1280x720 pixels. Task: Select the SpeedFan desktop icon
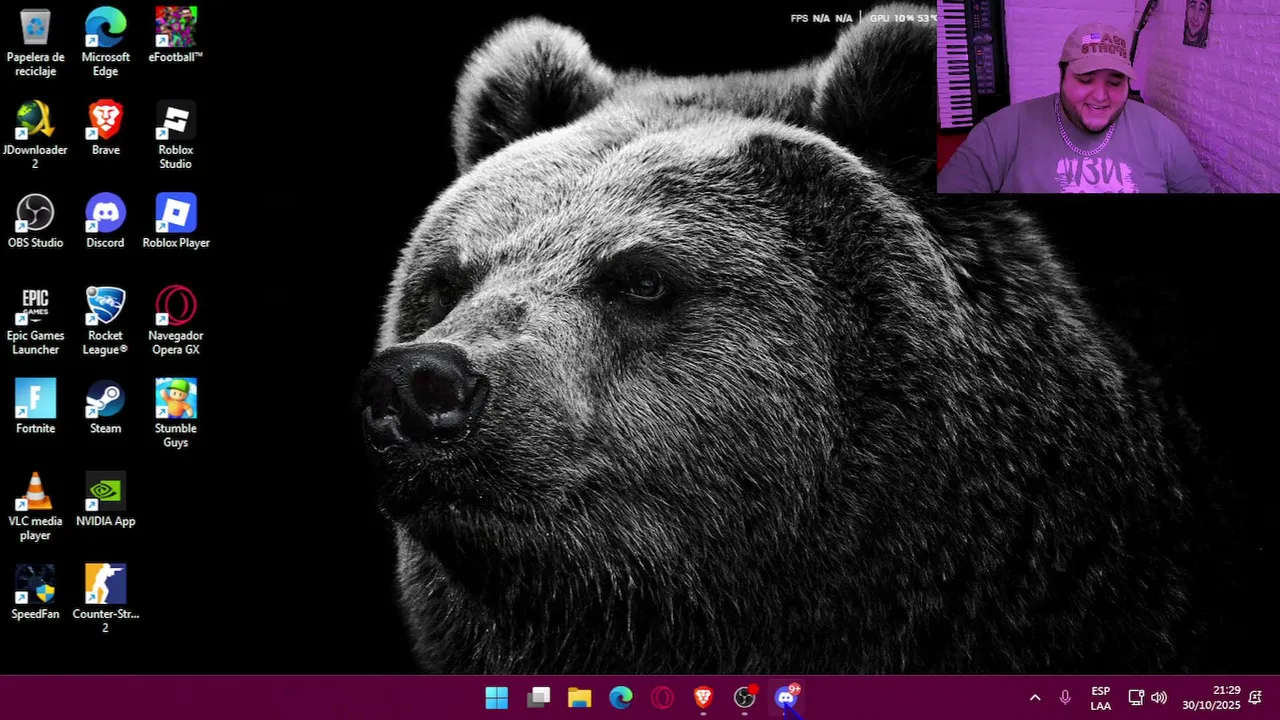click(35, 593)
